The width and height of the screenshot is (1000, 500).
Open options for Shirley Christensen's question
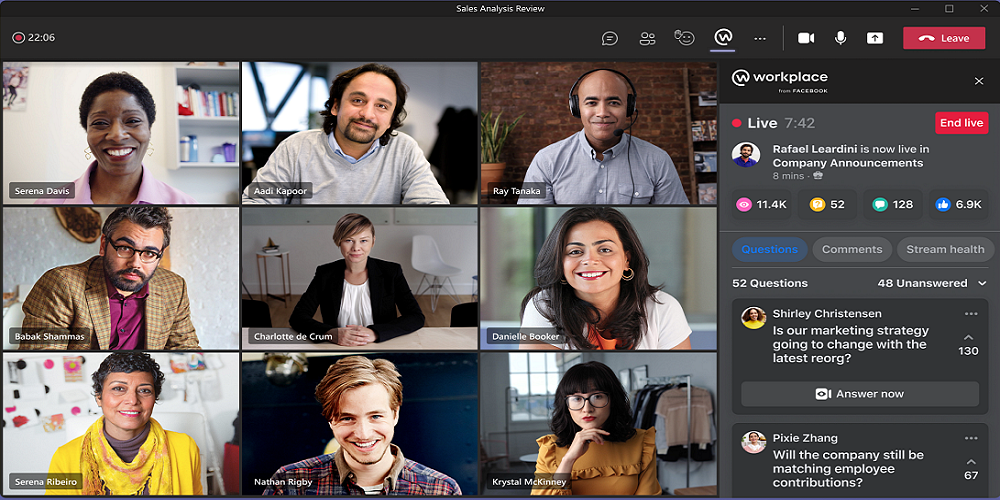(x=970, y=314)
